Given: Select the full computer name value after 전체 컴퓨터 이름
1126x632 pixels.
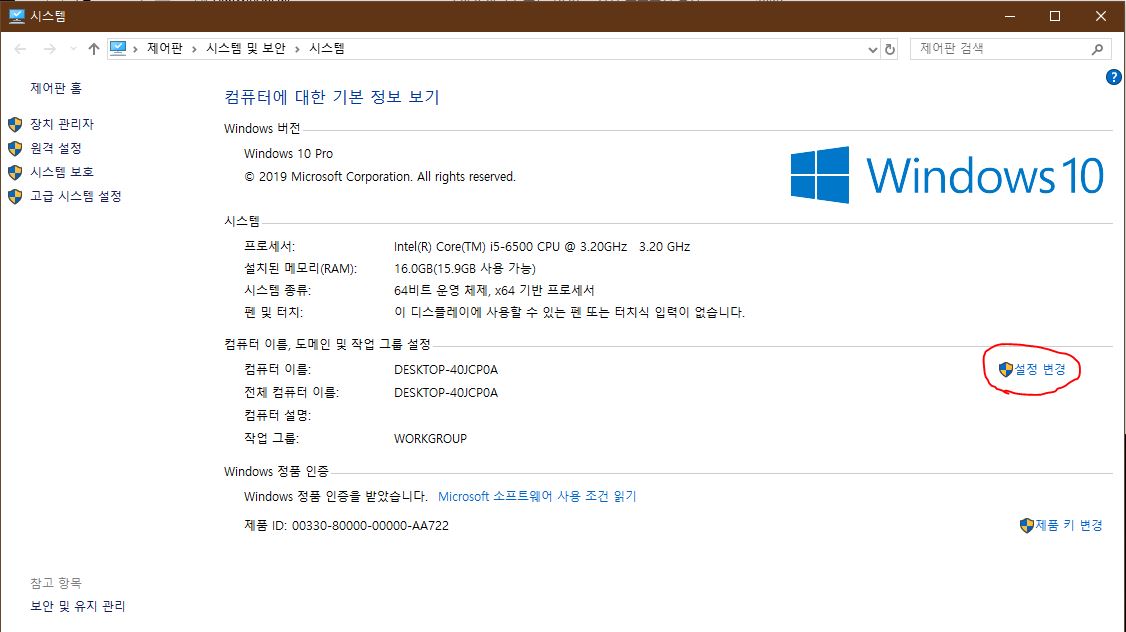Looking at the screenshot, I should pos(446,393).
